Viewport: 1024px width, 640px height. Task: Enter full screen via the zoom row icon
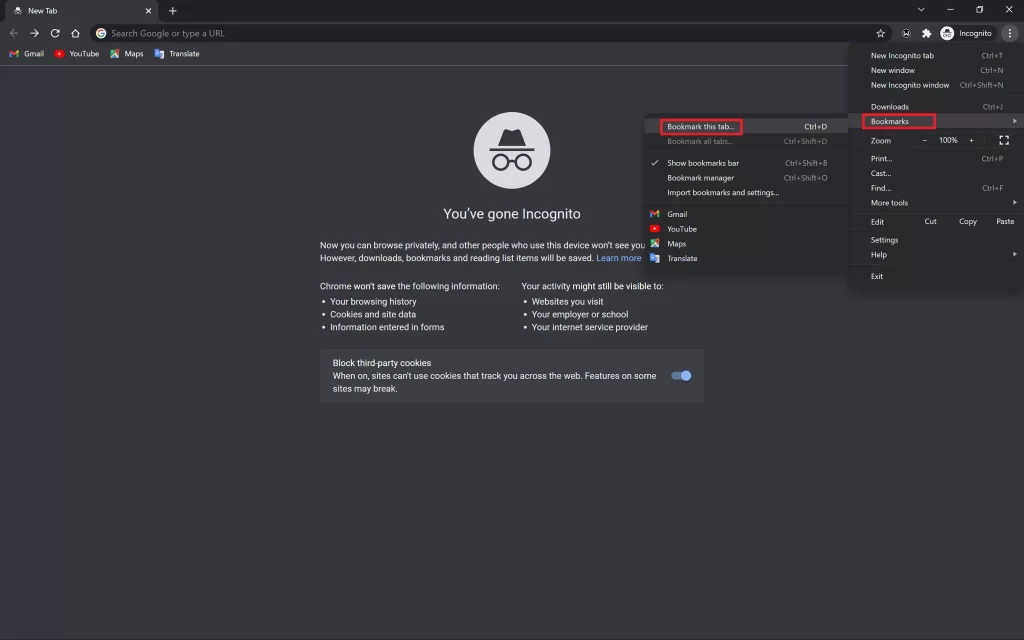[x=1004, y=140]
